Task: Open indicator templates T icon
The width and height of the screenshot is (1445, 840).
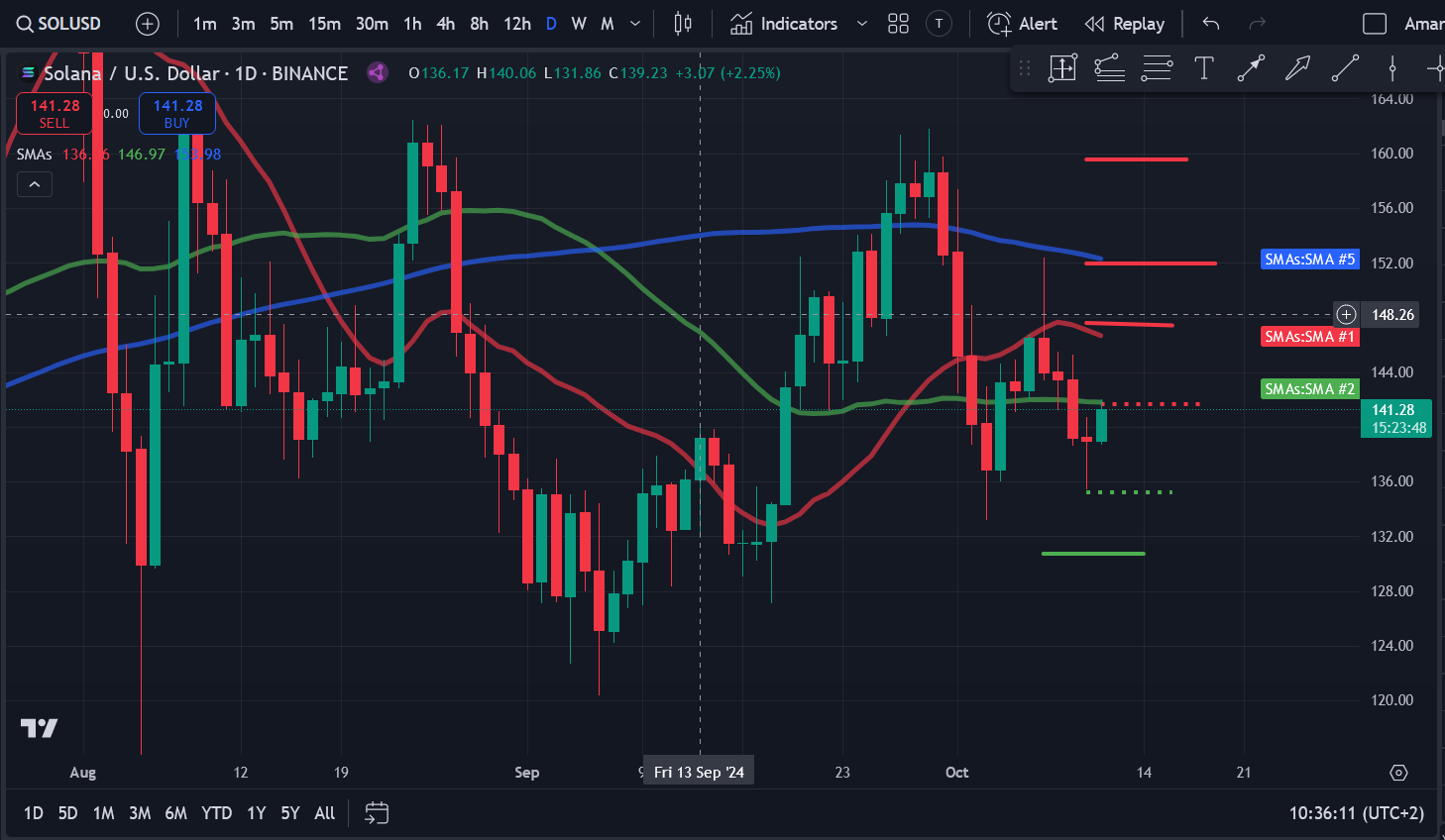Action: point(939,24)
